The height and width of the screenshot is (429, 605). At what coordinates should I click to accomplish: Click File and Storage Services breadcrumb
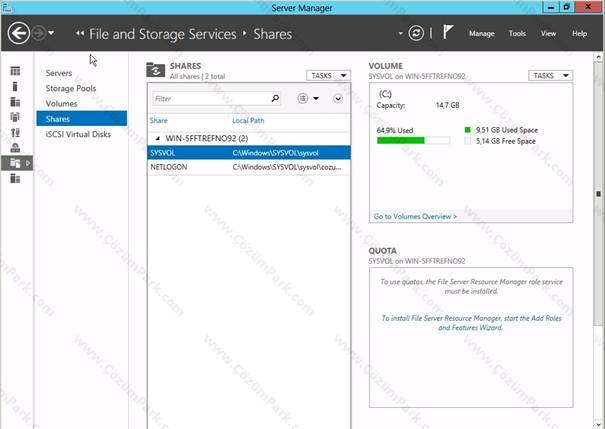pos(162,34)
